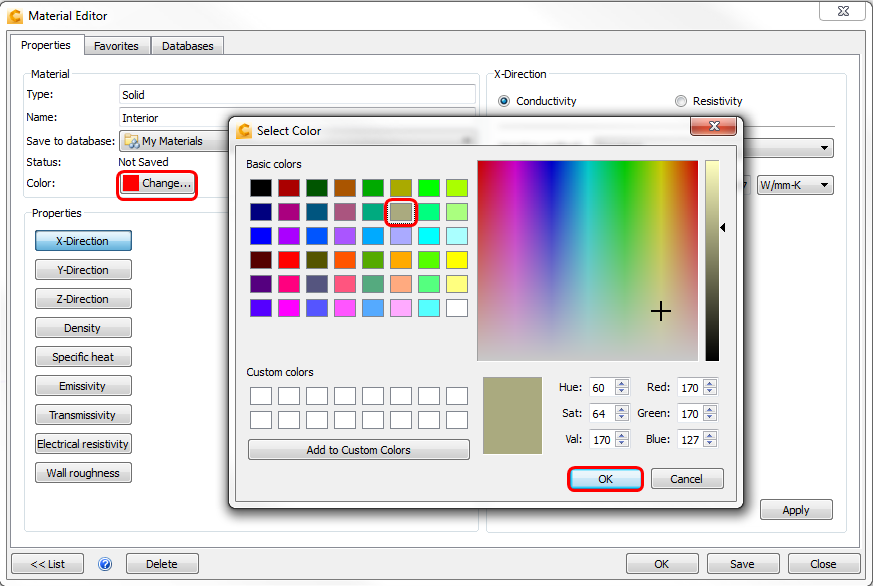
Task: Click the My Materials database icon
Action: tap(128, 140)
